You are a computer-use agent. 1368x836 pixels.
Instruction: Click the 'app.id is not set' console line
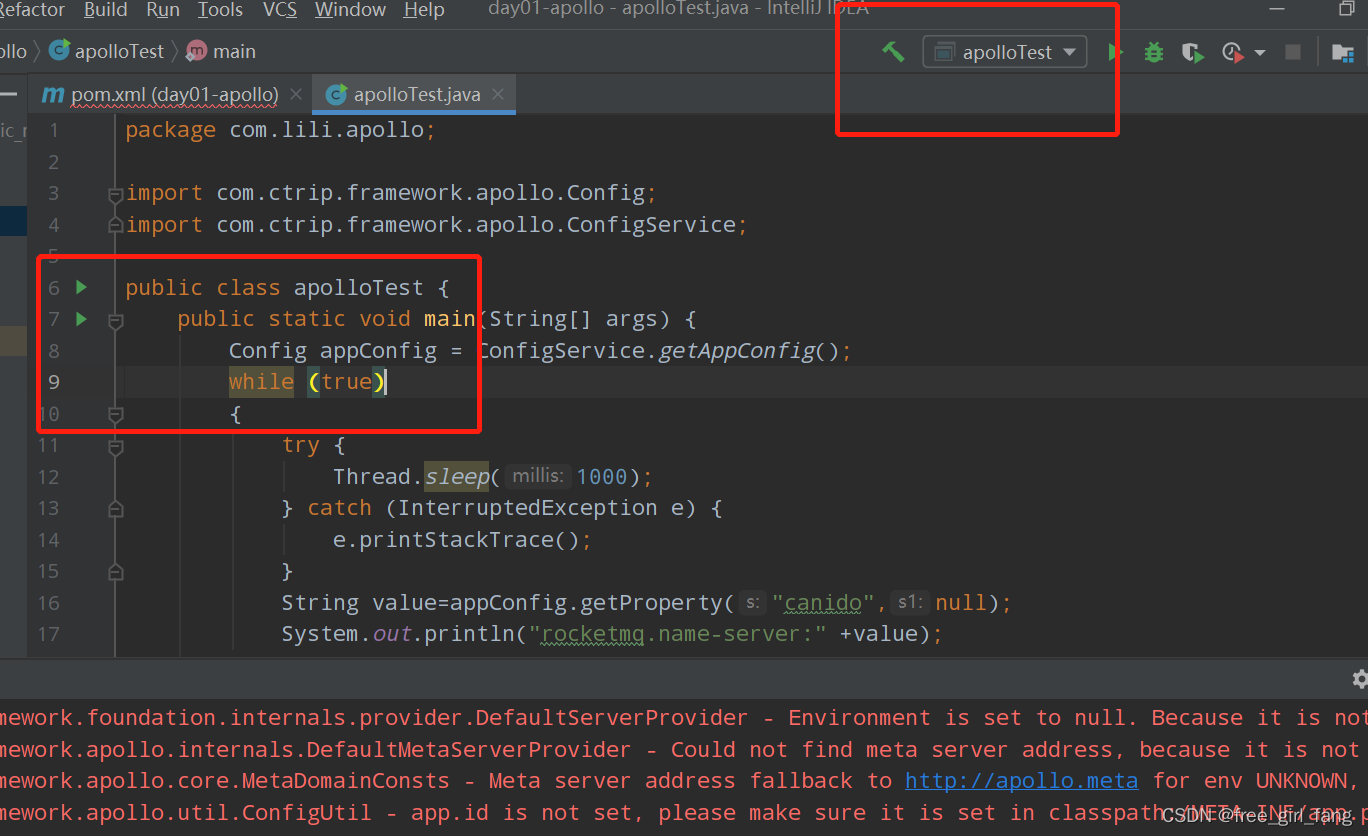coord(684,813)
